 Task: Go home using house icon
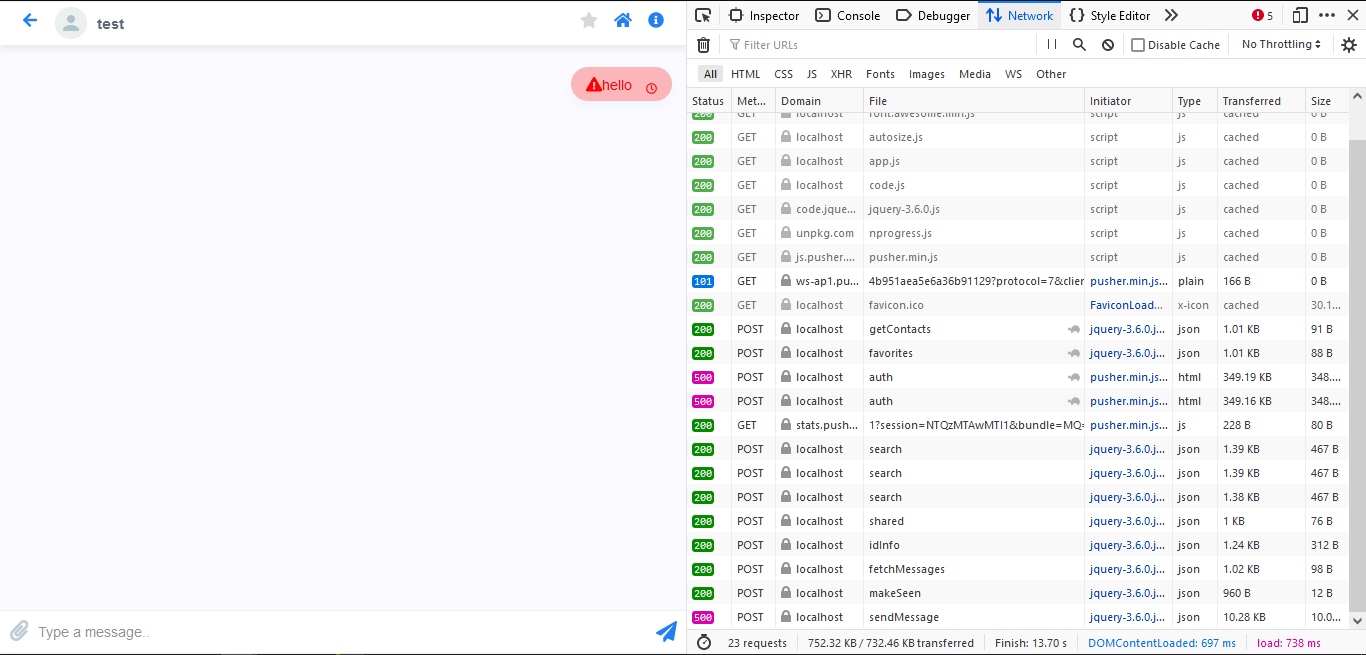(x=623, y=20)
